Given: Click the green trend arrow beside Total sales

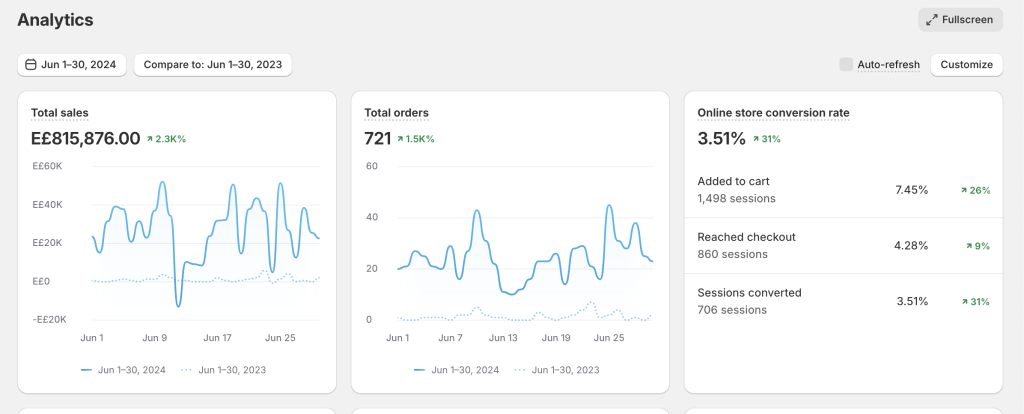Looking at the screenshot, I should (150, 139).
